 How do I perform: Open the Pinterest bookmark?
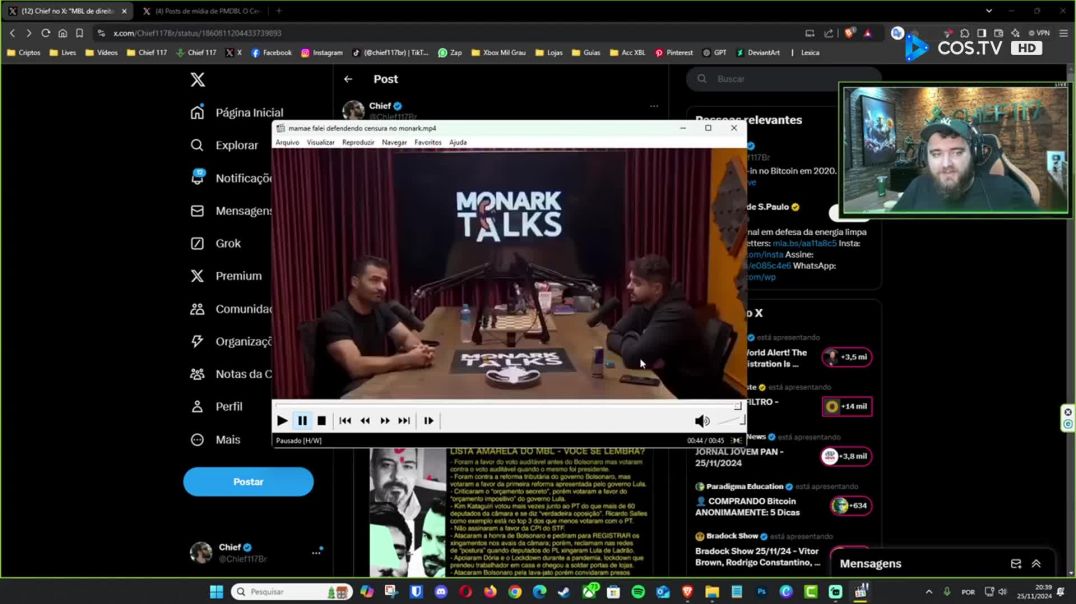click(674, 52)
